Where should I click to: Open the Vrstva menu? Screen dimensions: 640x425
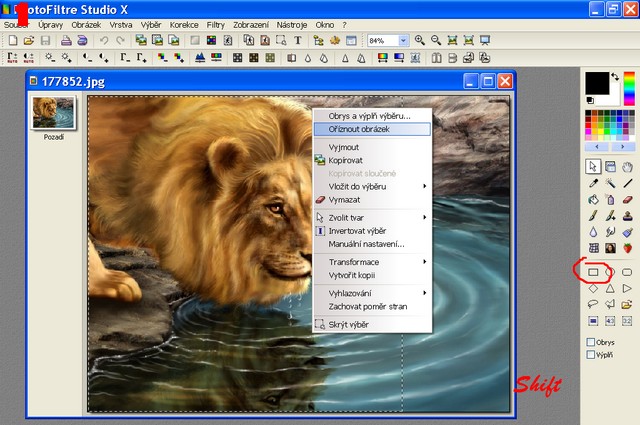[x=121, y=25]
